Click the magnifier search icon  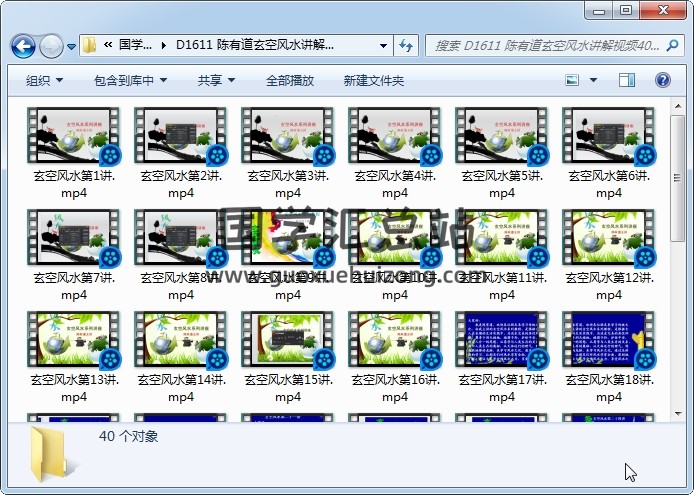[x=672, y=45]
